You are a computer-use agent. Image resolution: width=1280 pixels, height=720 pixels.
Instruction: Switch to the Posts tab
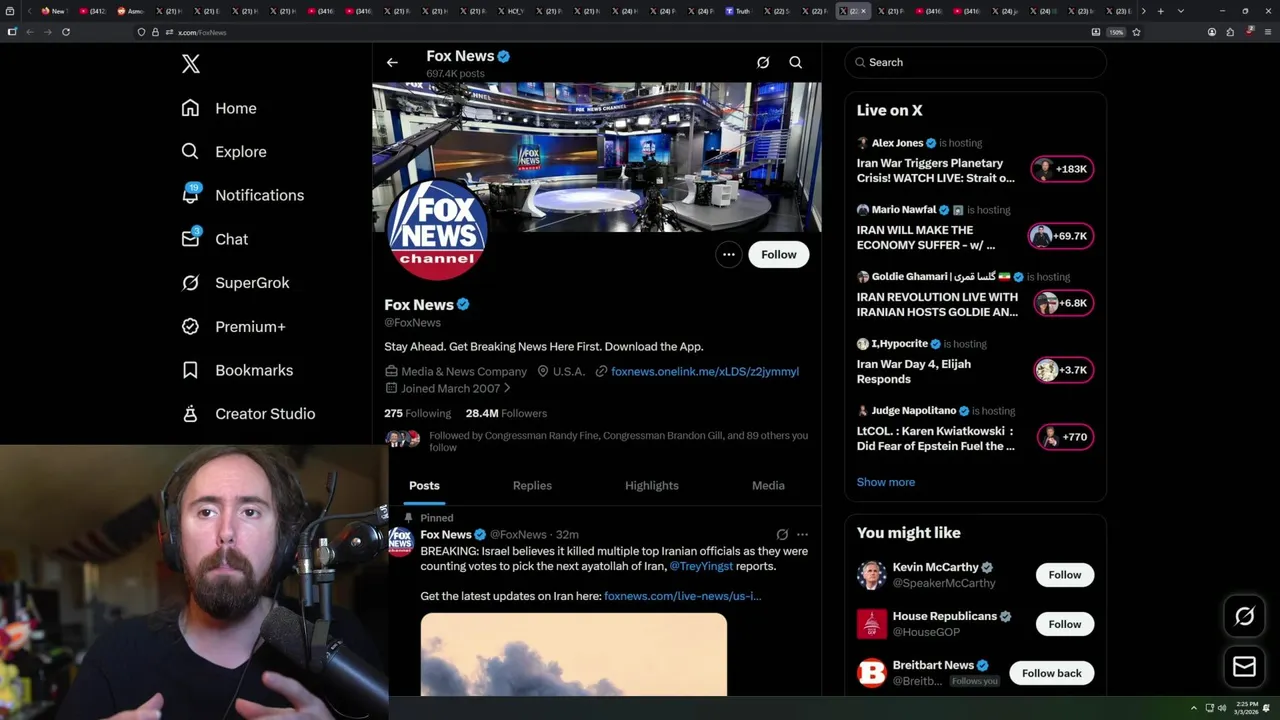(x=424, y=485)
